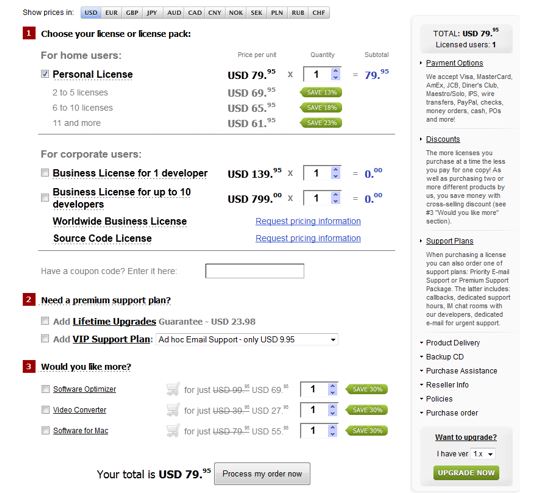
Task: Open the 'I have ver' version dropdown
Action: [x=483, y=454]
